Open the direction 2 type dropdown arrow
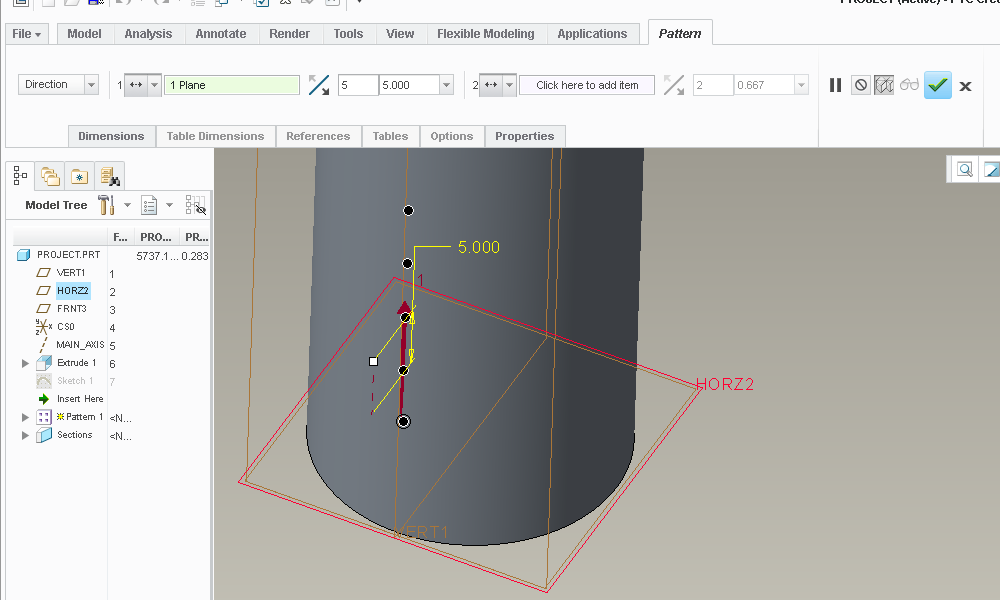 coord(509,85)
